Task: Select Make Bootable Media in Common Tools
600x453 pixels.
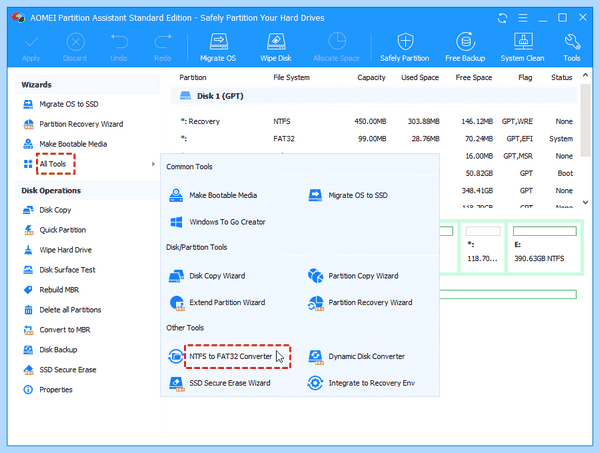Action: coord(223,195)
